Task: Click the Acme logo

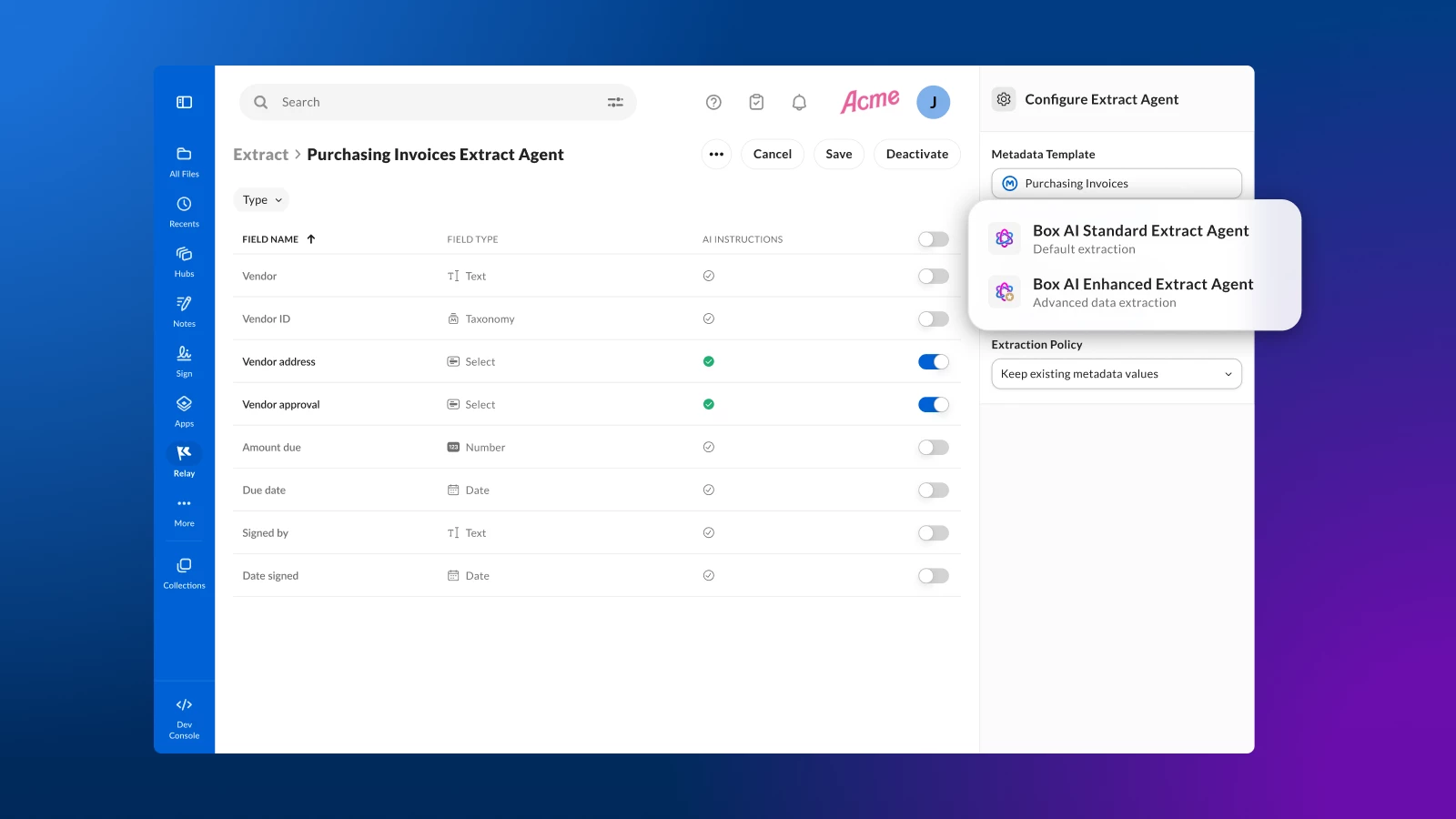Action: [870, 101]
